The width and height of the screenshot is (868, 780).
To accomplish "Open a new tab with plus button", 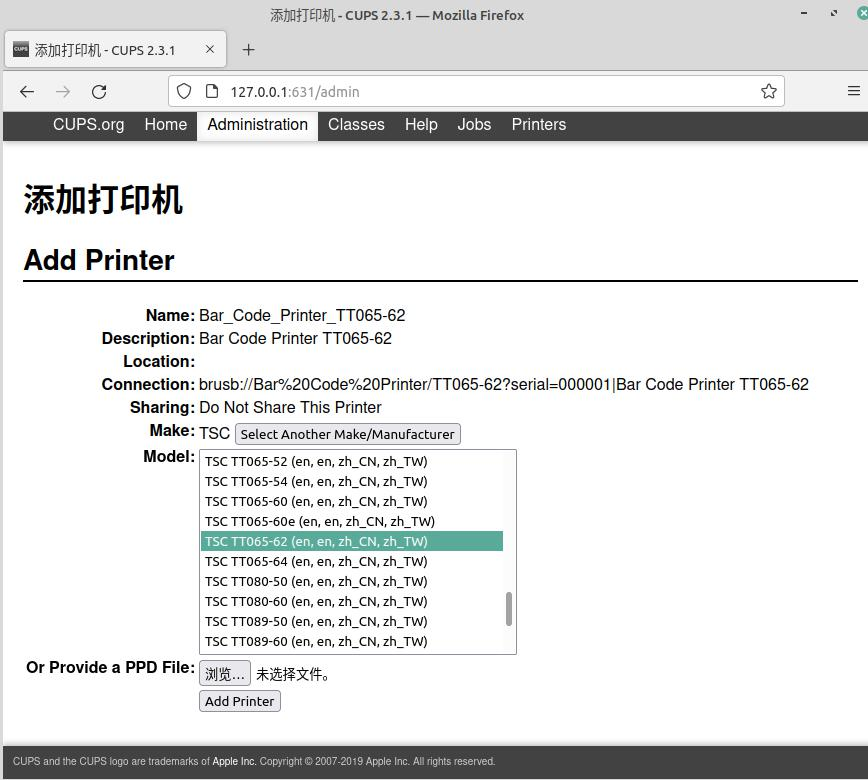I will [x=249, y=50].
